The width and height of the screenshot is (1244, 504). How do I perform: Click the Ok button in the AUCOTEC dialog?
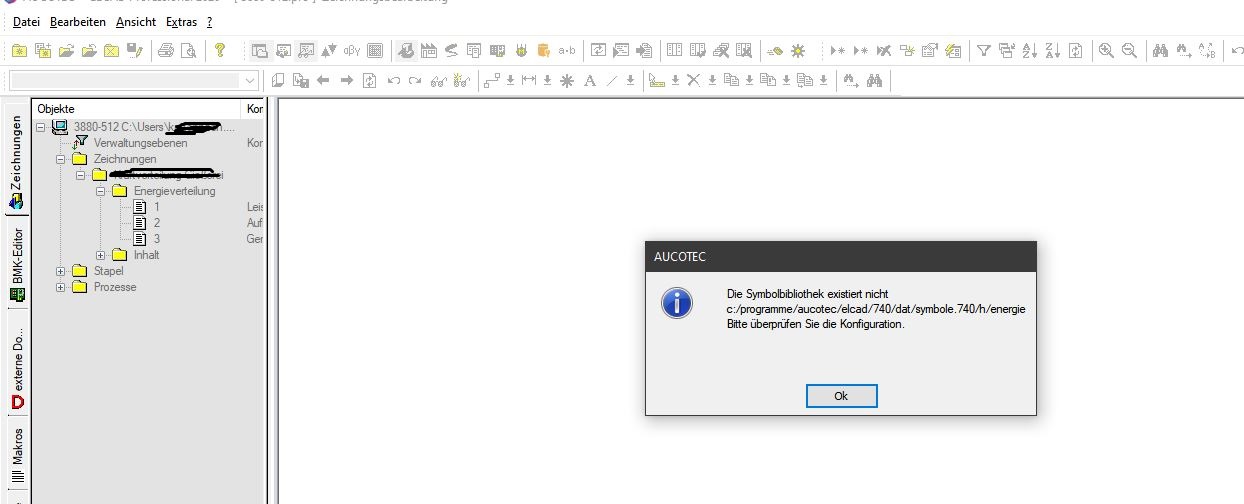click(841, 396)
